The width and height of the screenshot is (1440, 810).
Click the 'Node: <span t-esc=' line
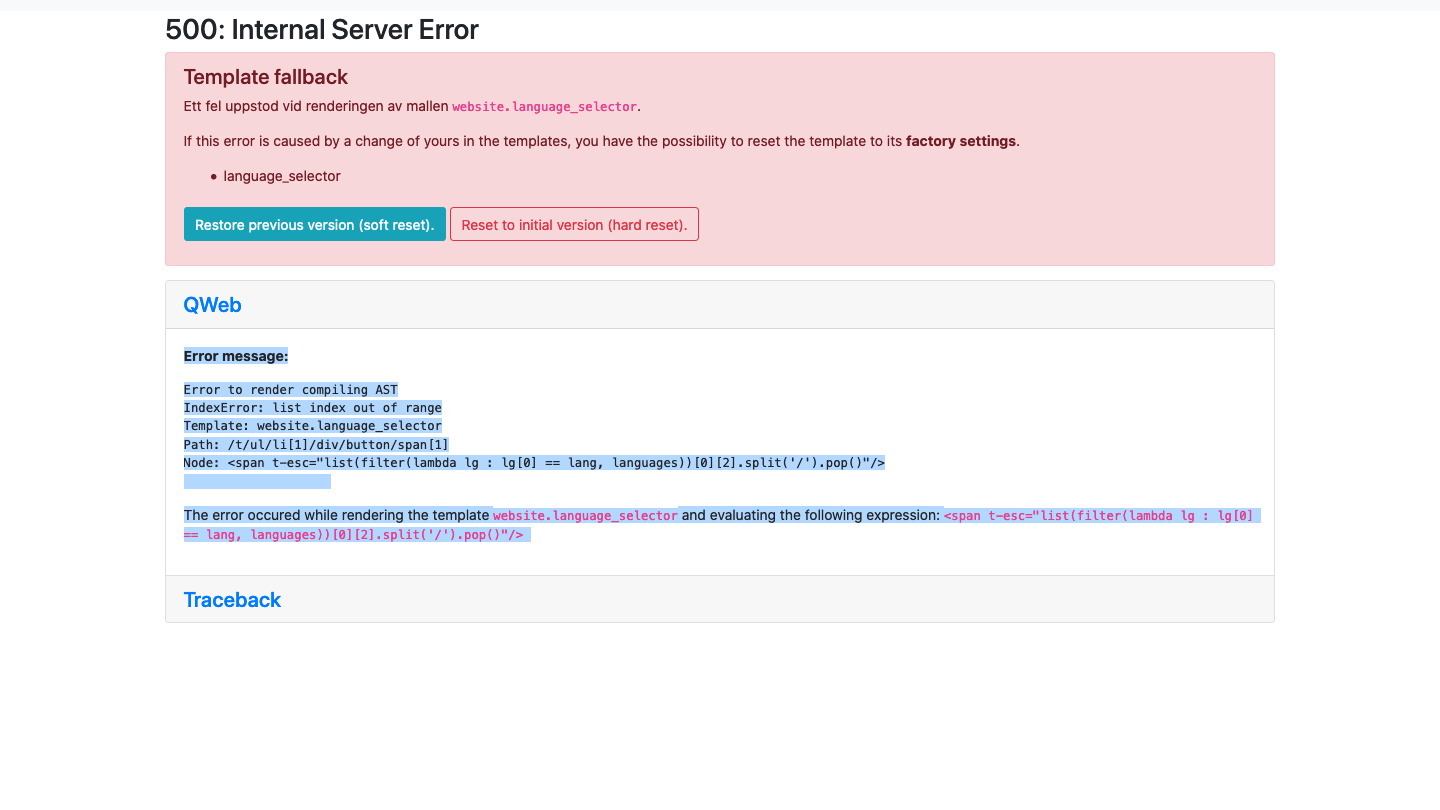[x=535, y=463]
